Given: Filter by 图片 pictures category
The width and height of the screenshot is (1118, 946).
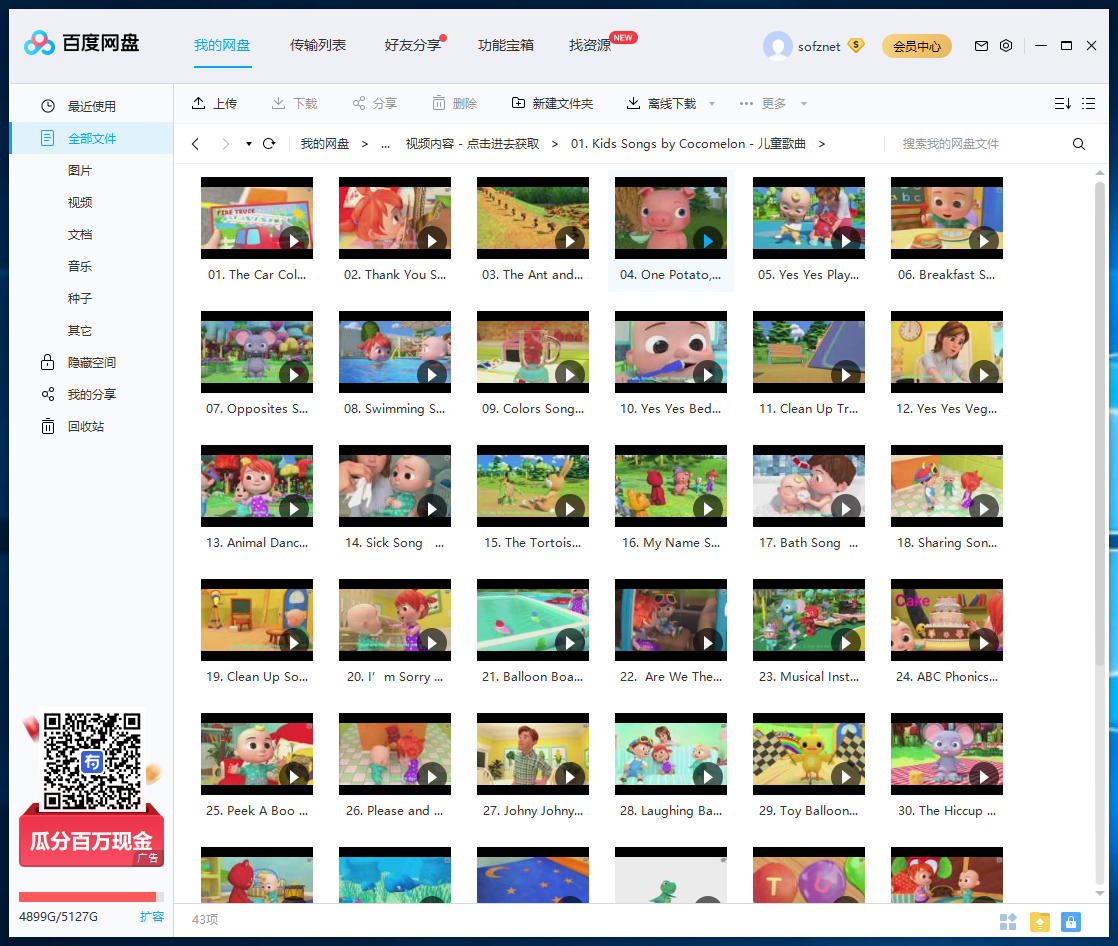Looking at the screenshot, I should click(x=80, y=170).
